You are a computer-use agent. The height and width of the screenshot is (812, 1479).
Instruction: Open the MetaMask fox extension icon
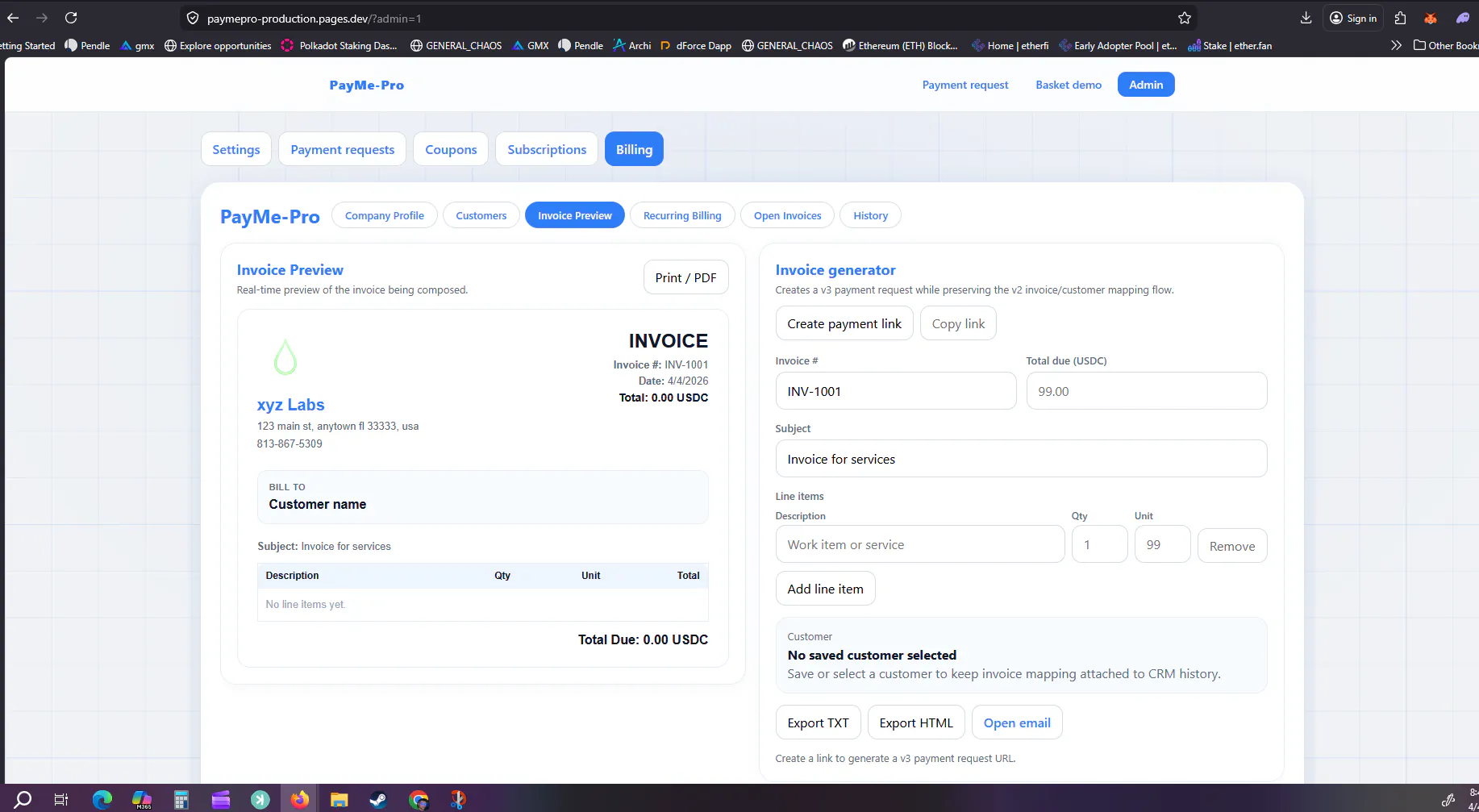pyautogui.click(x=1431, y=18)
